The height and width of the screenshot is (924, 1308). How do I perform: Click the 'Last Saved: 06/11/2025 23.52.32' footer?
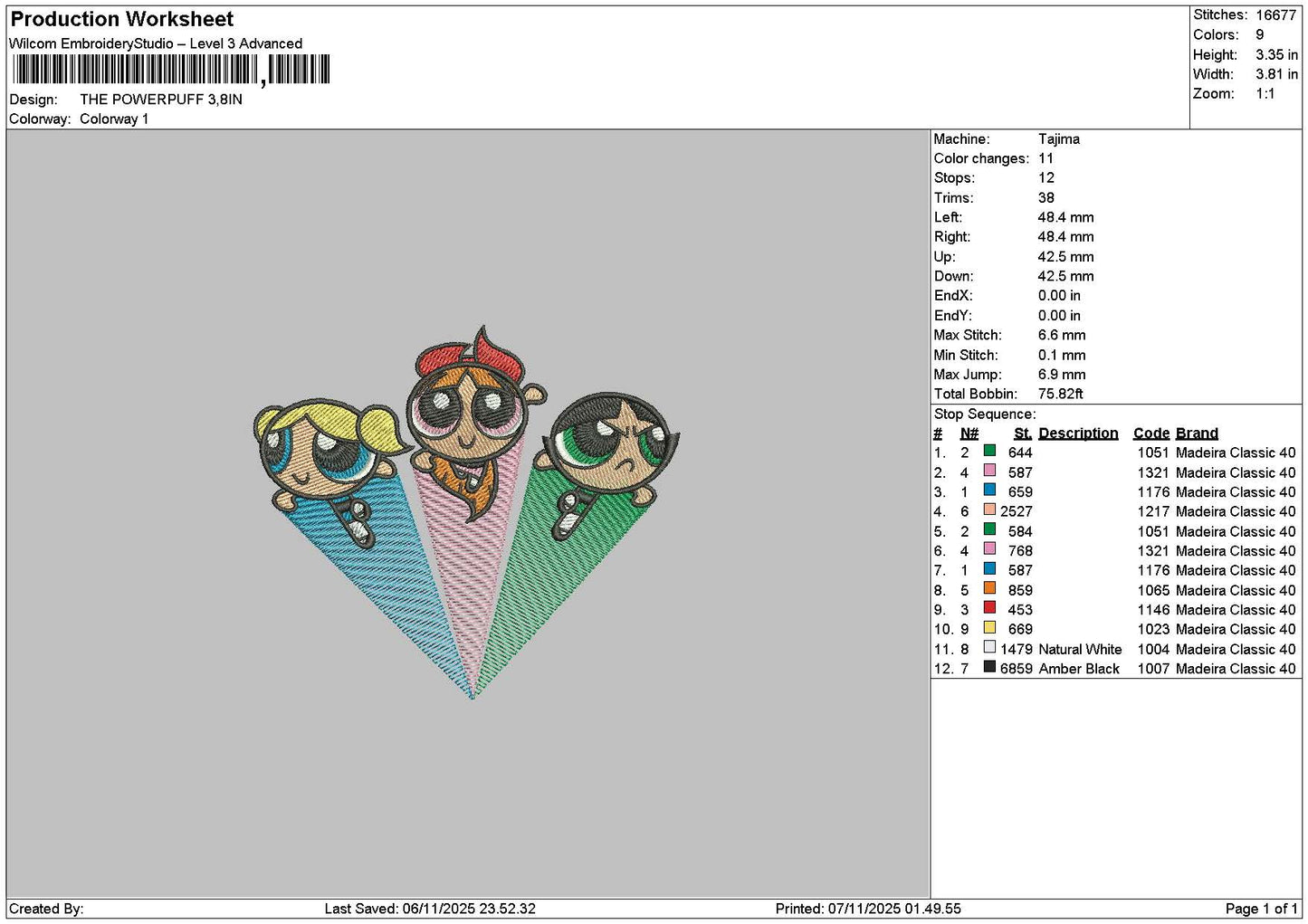(430, 909)
